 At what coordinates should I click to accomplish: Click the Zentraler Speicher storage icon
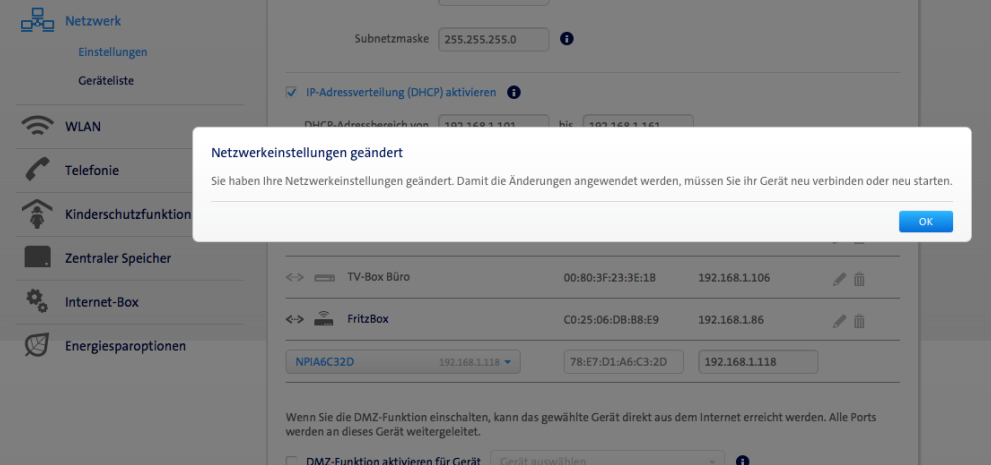[x=38, y=258]
